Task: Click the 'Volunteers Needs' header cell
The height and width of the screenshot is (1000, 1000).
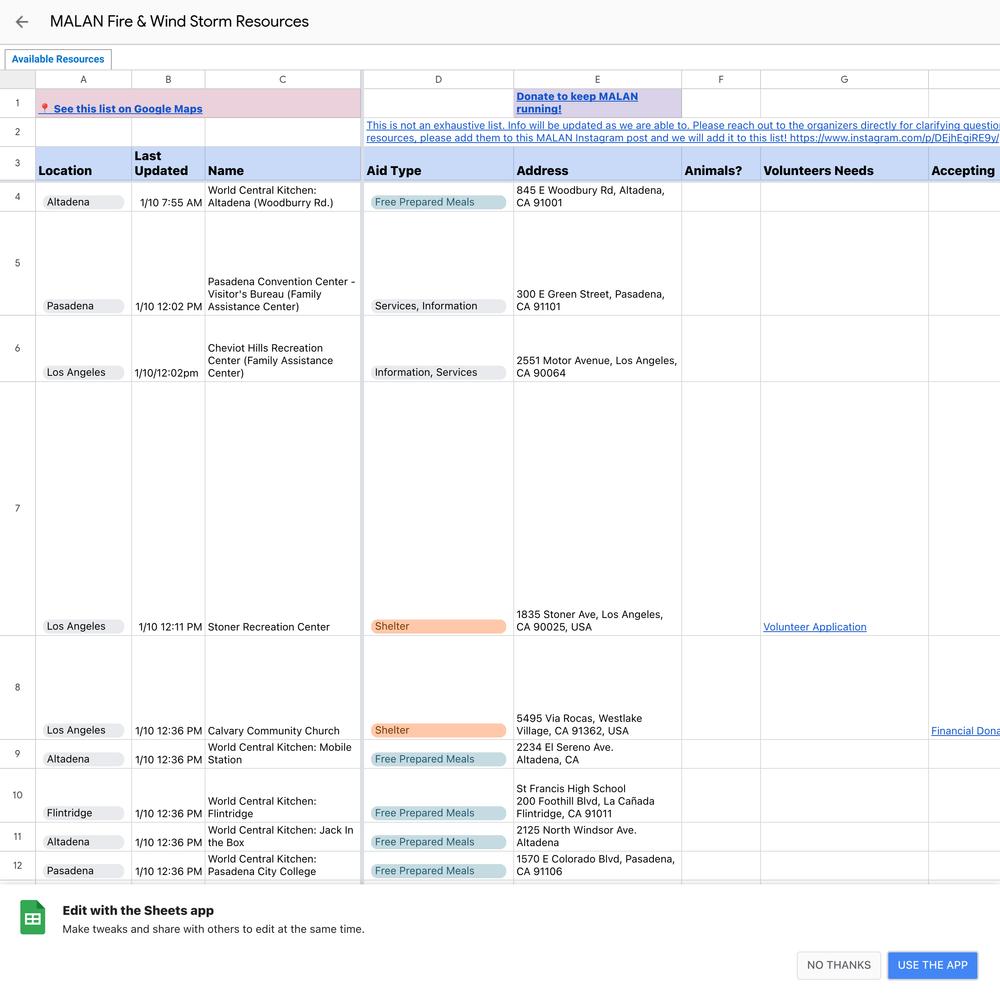Action: [844, 164]
